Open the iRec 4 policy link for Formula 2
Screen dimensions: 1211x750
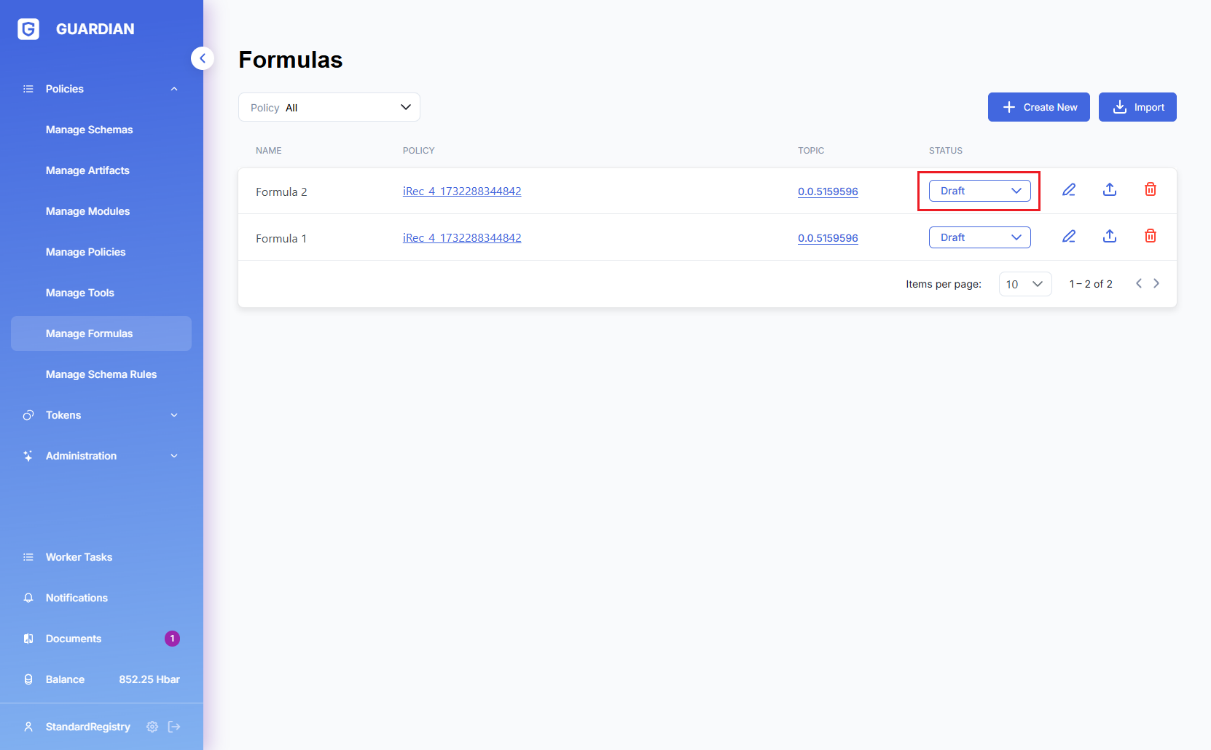[x=461, y=191]
